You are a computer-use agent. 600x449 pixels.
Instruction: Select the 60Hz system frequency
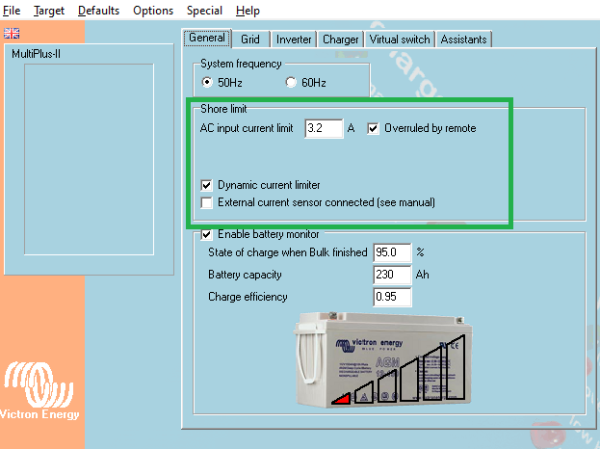291,82
